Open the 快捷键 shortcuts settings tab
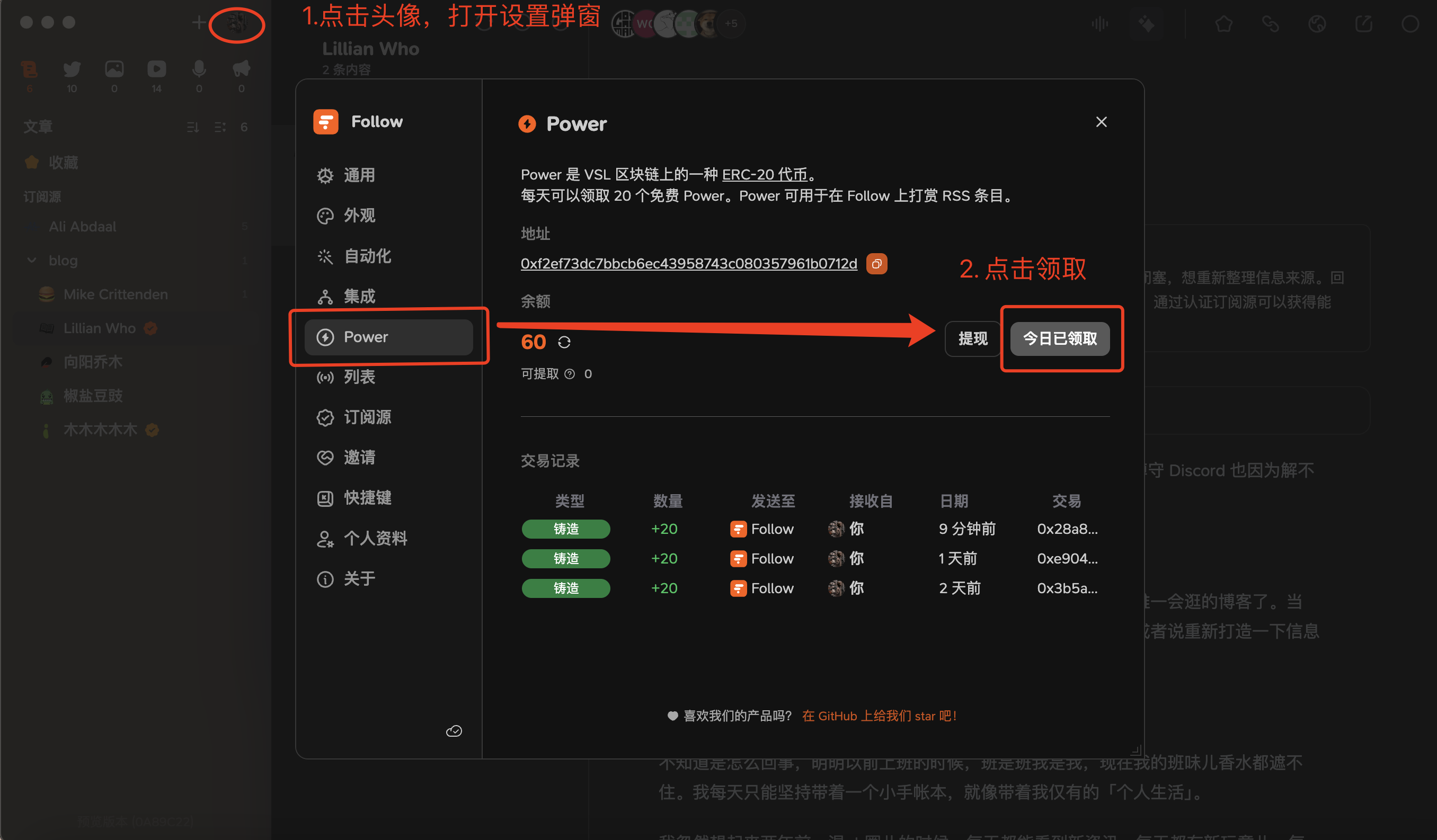Screen dimensions: 1437x840 click(388, 498)
